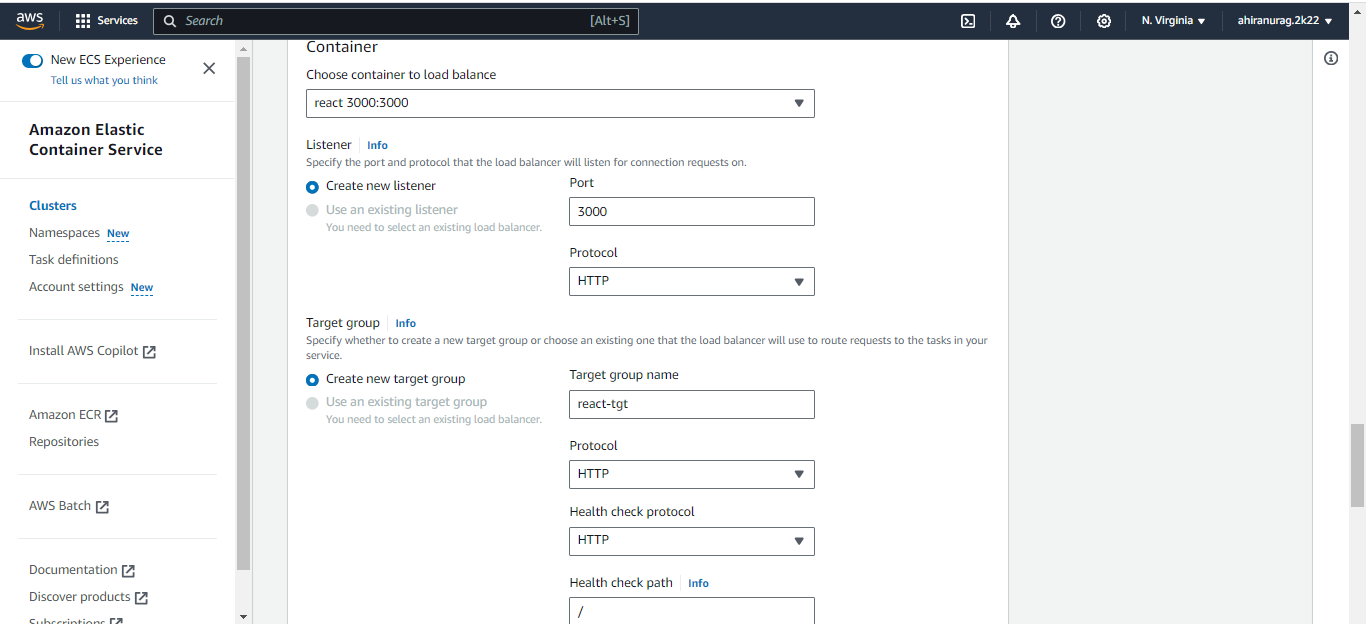
Task: Open the Health check protocol dropdown
Action: click(692, 540)
